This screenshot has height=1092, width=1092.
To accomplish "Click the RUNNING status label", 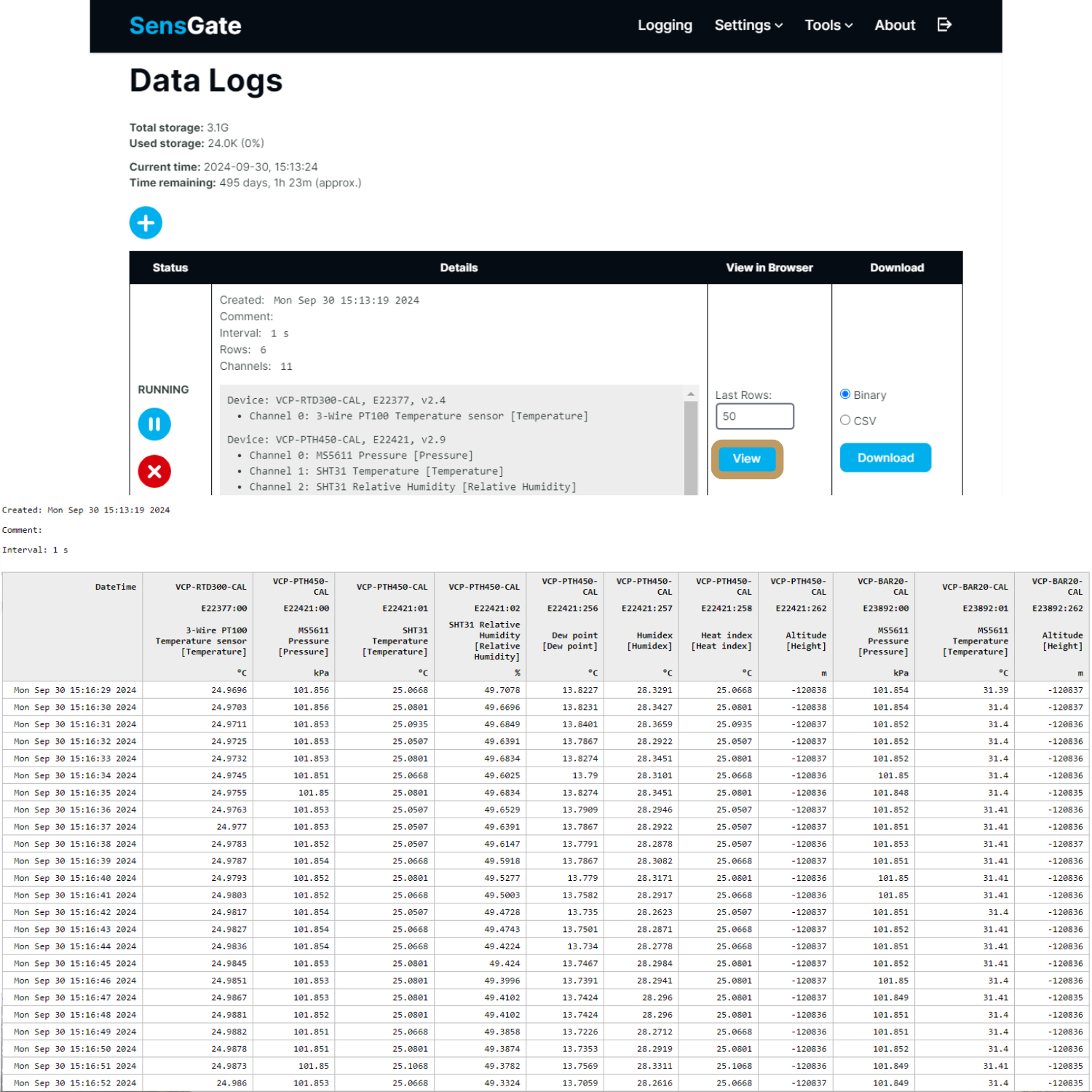I will tap(163, 389).
